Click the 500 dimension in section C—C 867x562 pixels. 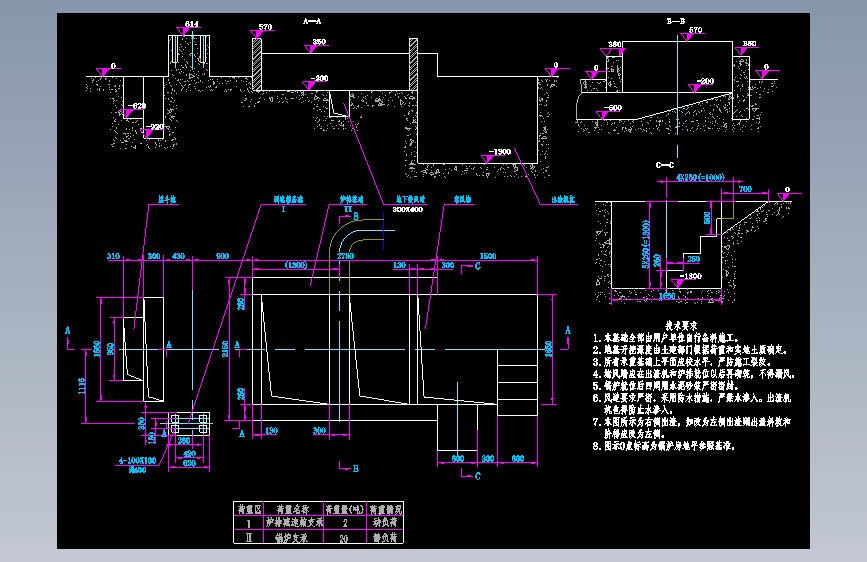[x=707, y=217]
